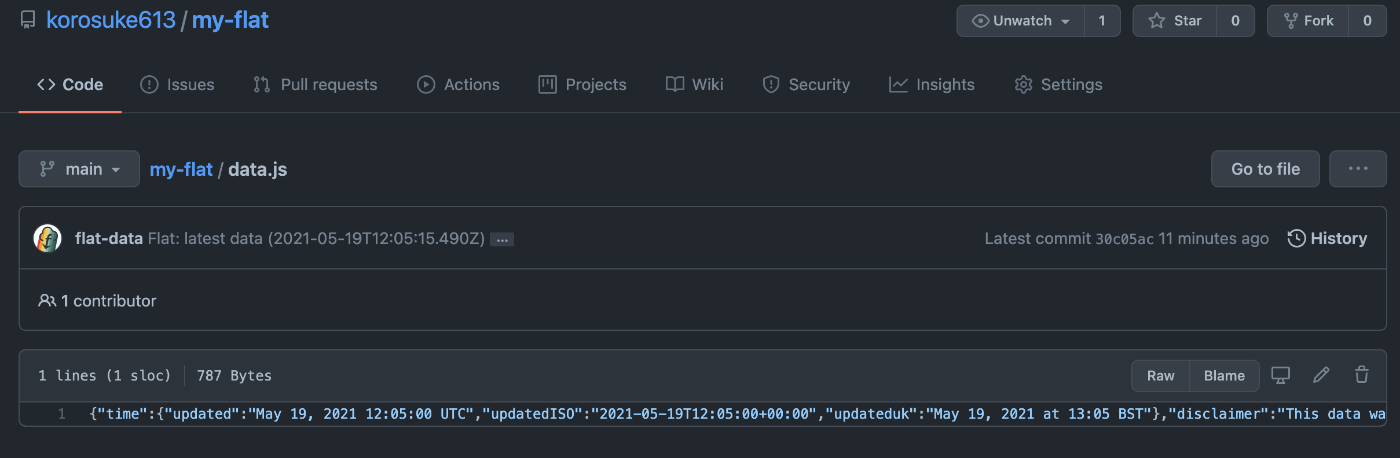Click my-flat in the file breadcrumb
Viewport: 1400px width, 458px height.
point(181,169)
